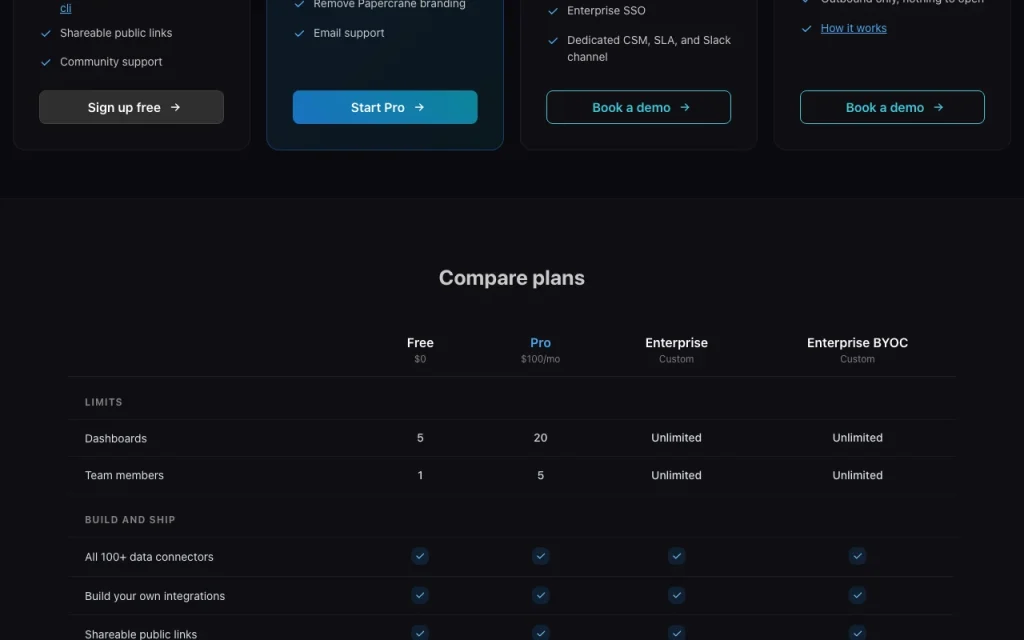Start the Pro plan
The image size is (1024, 640).
[x=385, y=107]
